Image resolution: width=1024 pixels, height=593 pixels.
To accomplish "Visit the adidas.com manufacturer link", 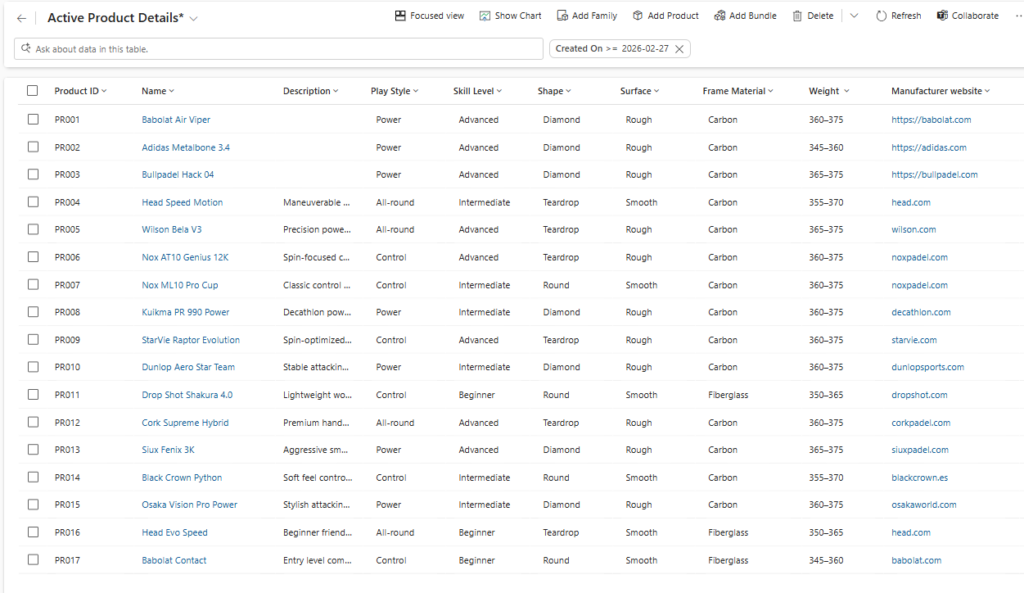I will 929,146.
